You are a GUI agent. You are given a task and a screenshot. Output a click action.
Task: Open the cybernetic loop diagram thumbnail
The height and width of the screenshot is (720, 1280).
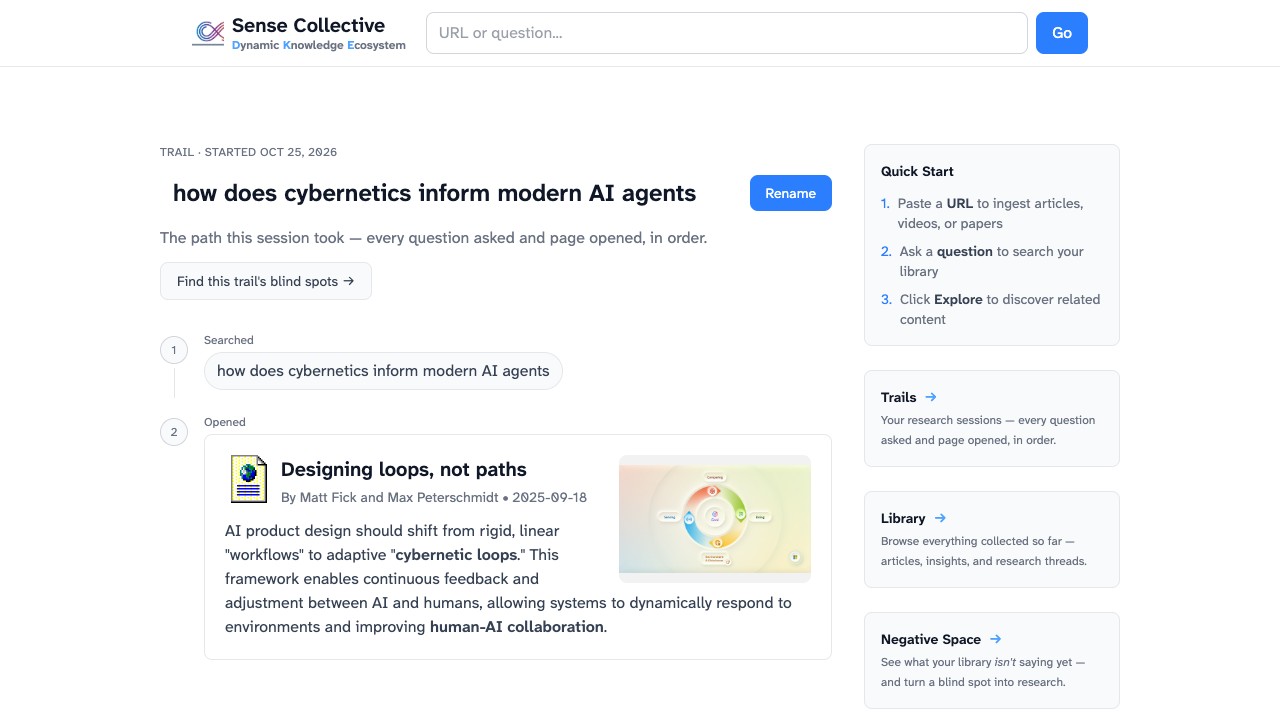tap(715, 519)
